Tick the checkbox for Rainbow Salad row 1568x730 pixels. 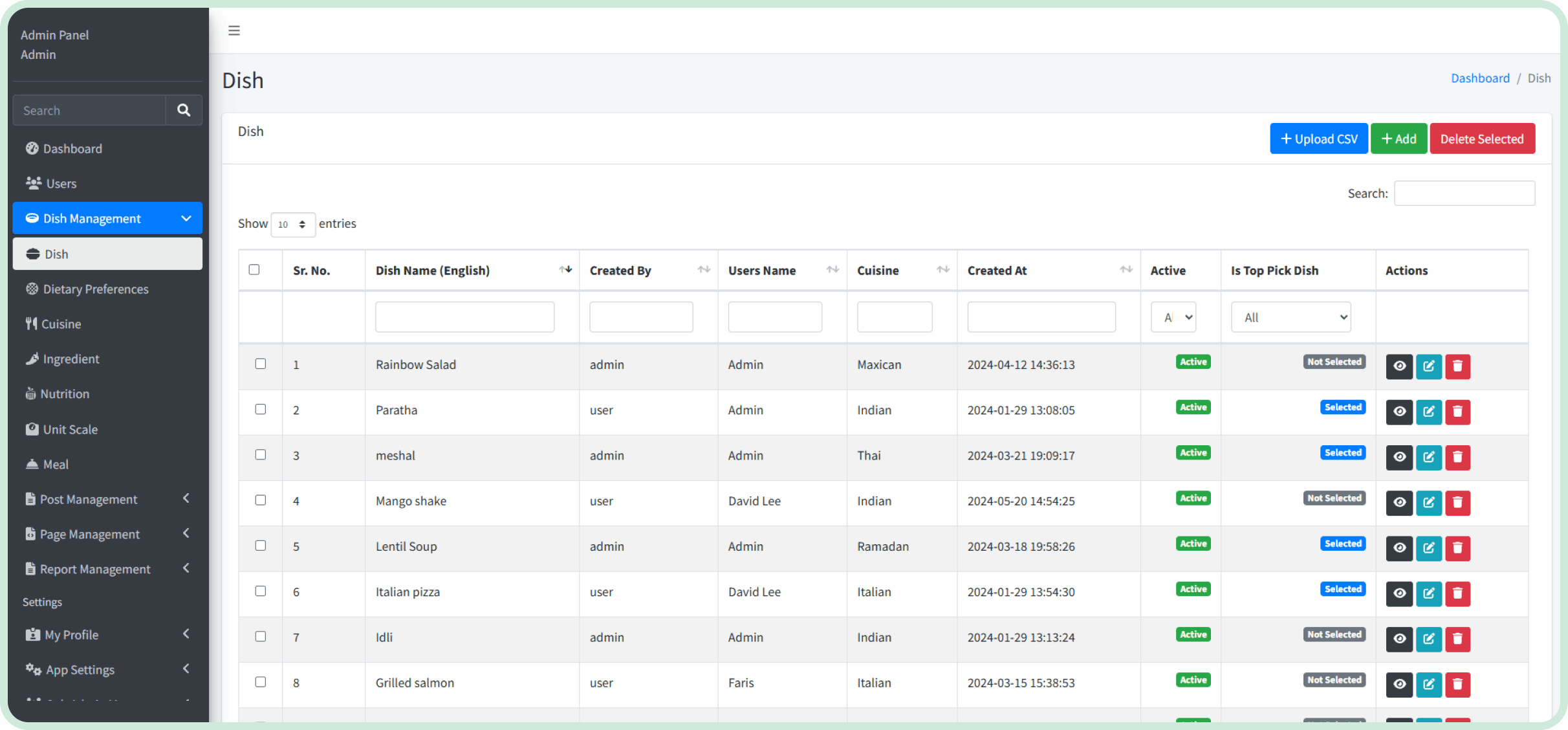pyautogui.click(x=261, y=364)
